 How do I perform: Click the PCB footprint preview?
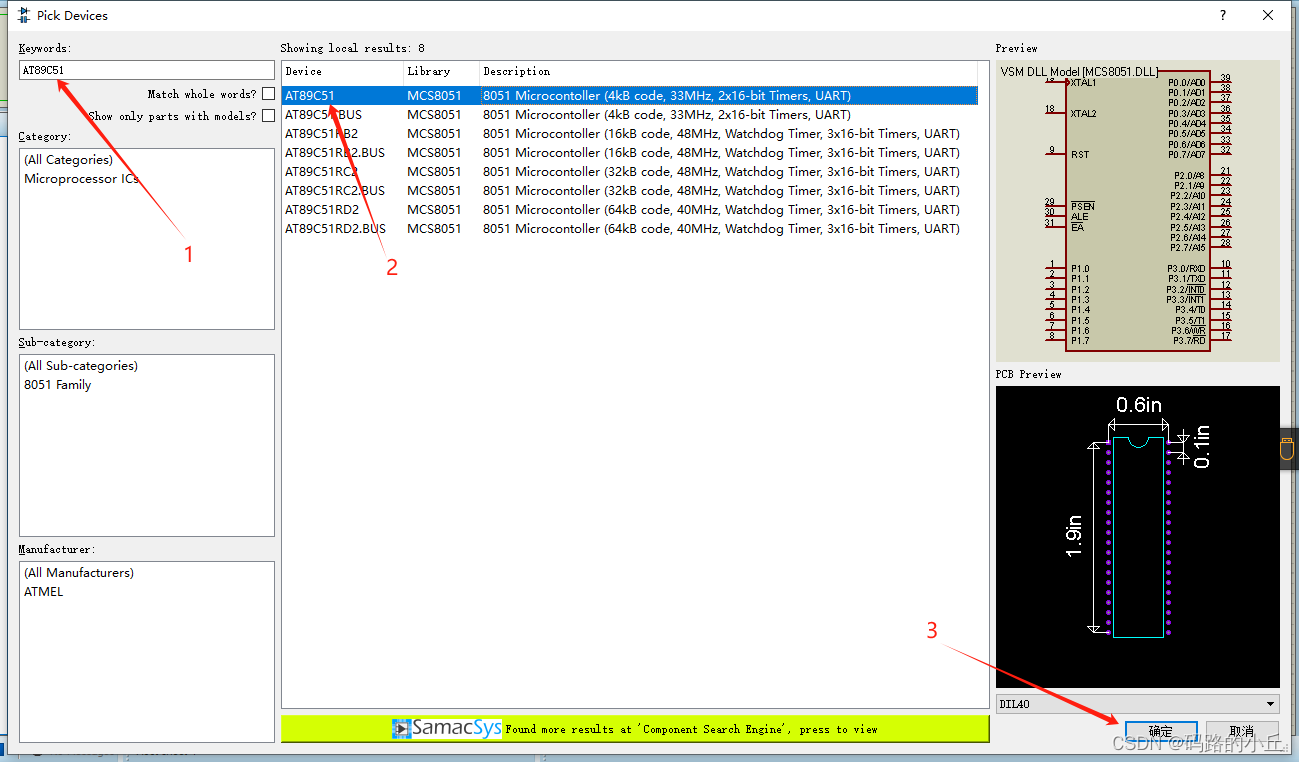pyautogui.click(x=1138, y=537)
